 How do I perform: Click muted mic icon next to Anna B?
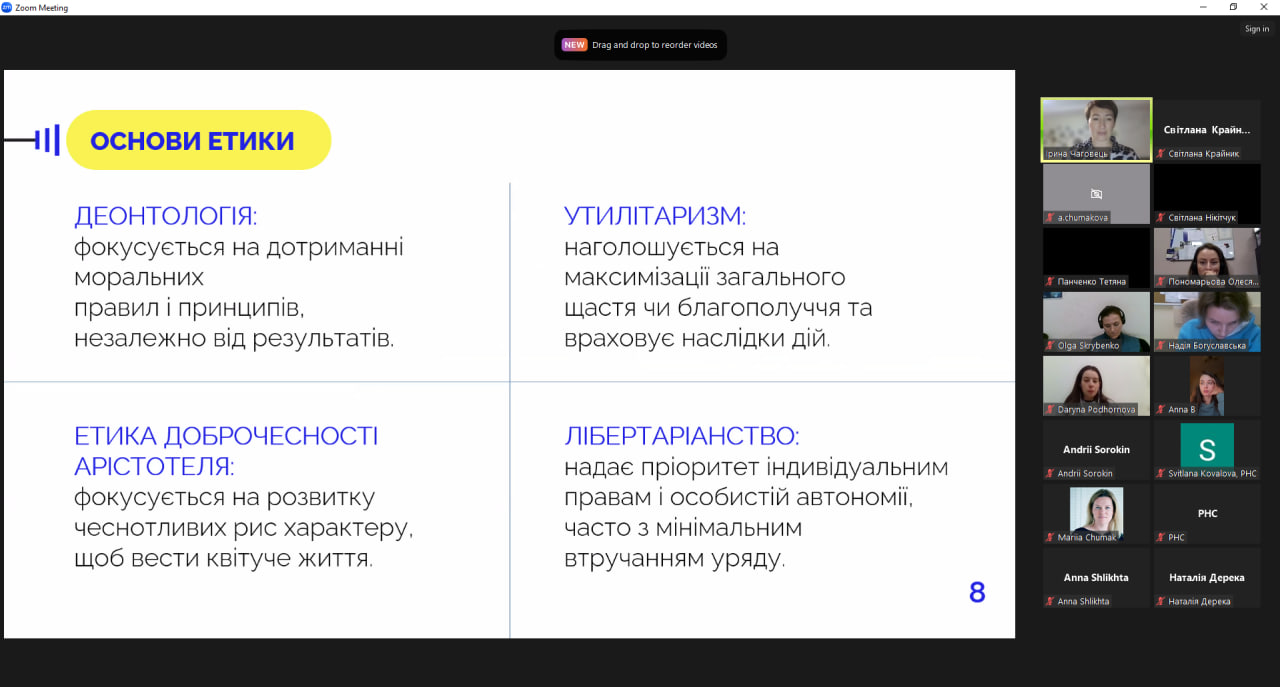[1161, 410]
